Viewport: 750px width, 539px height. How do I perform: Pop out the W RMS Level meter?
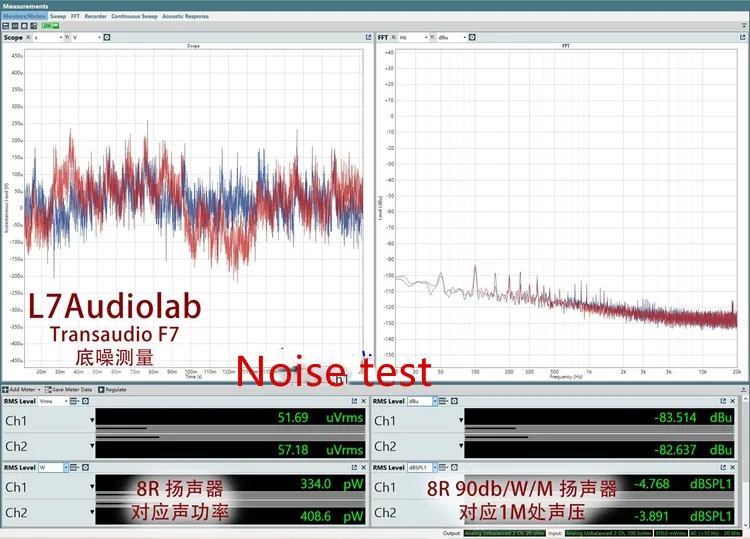pos(354,468)
